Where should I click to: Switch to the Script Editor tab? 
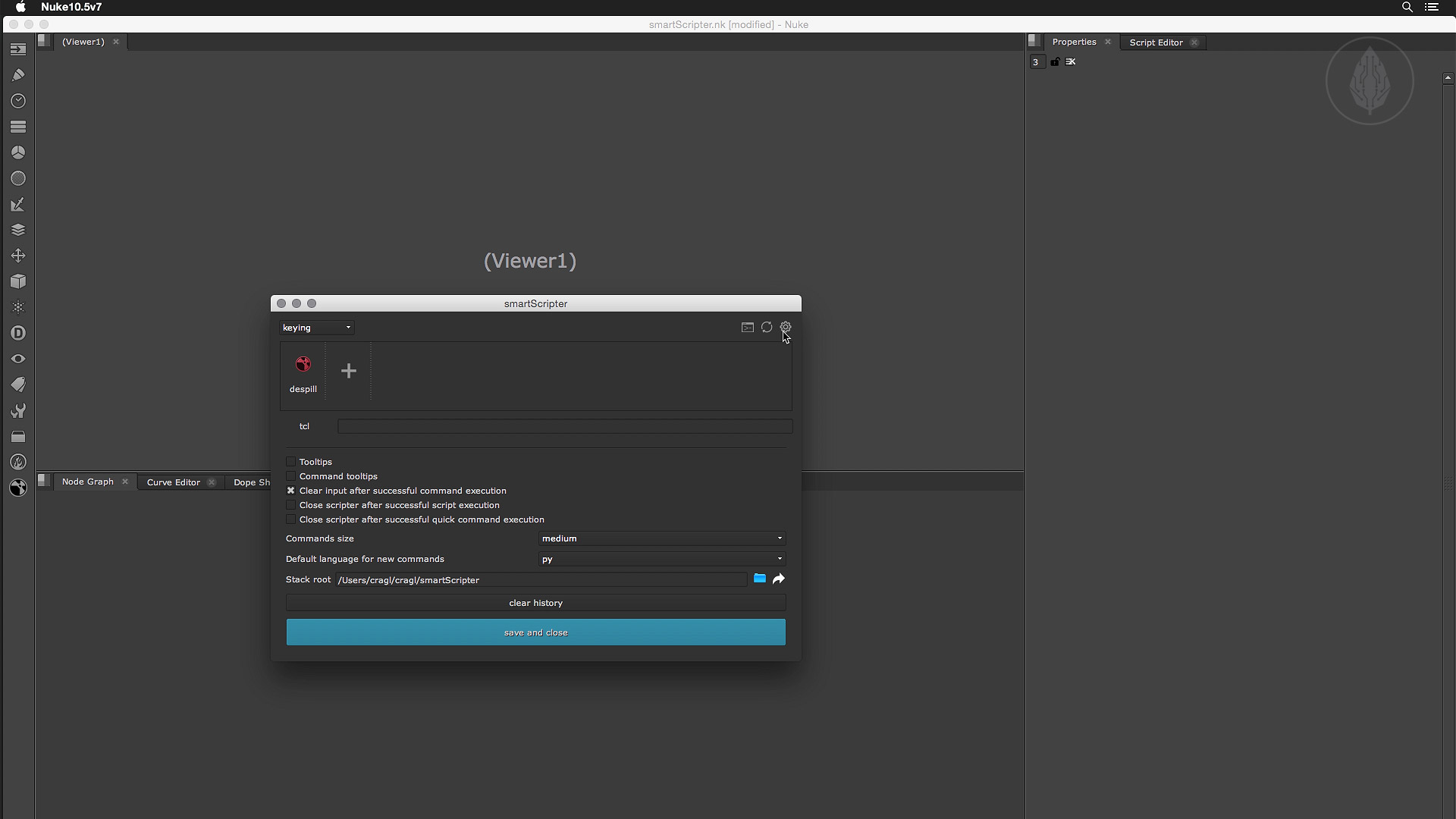1156,42
